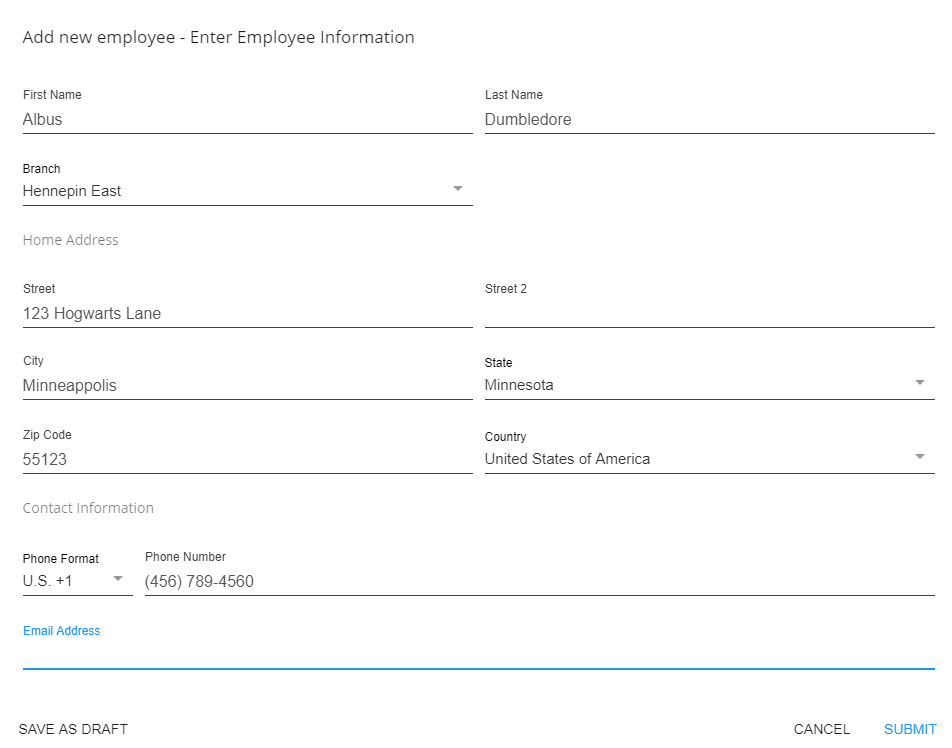This screenshot has height=748, width=952.
Task: Expand the Phone Format dropdown arrow
Action: coord(118,579)
